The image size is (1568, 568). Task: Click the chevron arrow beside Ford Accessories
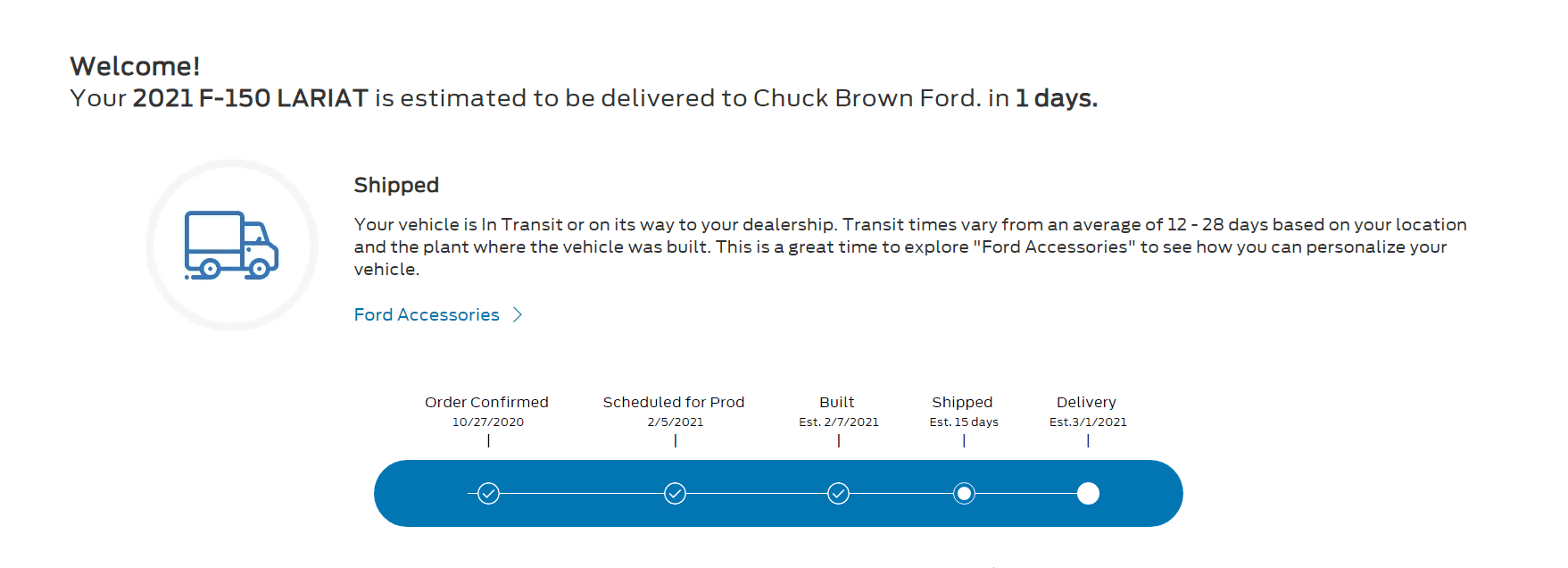pyautogui.click(x=518, y=315)
